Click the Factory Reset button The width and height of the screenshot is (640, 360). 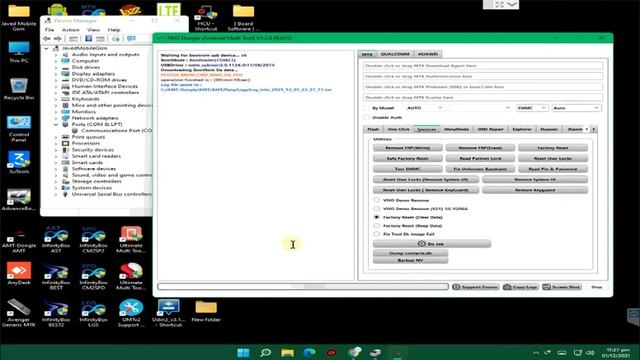tap(553, 148)
